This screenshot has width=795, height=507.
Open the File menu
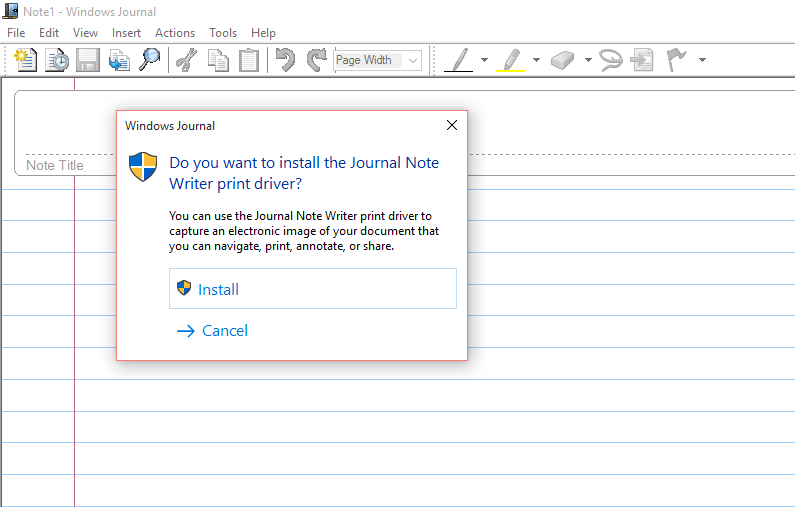pos(16,33)
